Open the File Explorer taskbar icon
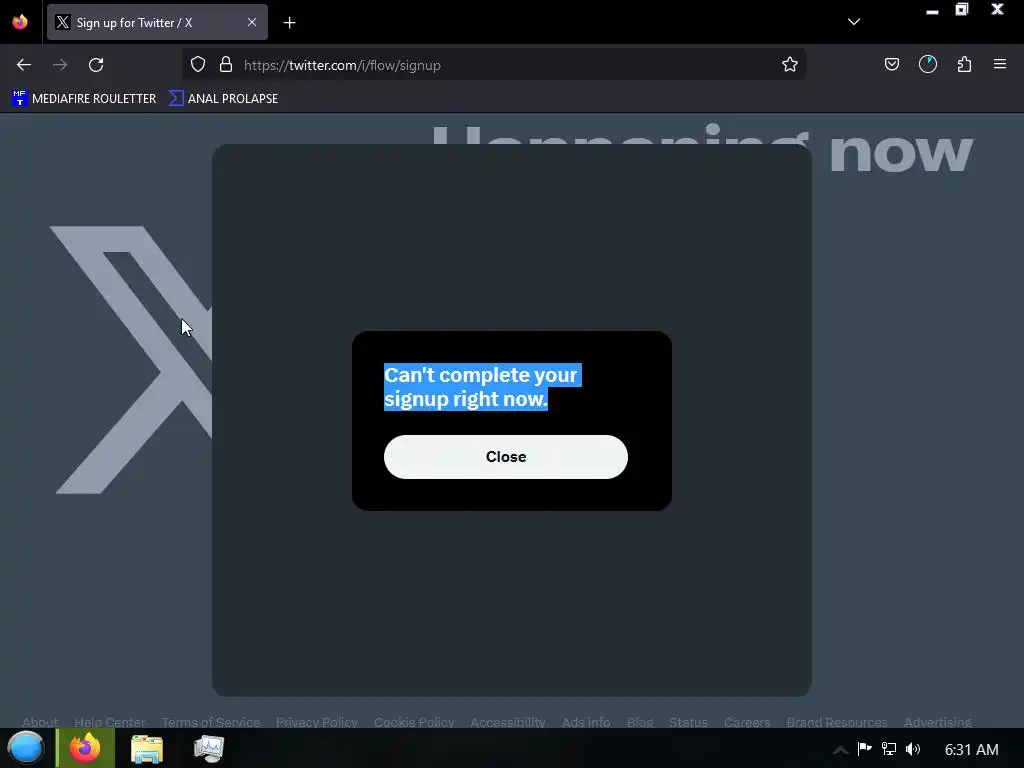Viewport: 1024px width, 768px height. pos(147,748)
